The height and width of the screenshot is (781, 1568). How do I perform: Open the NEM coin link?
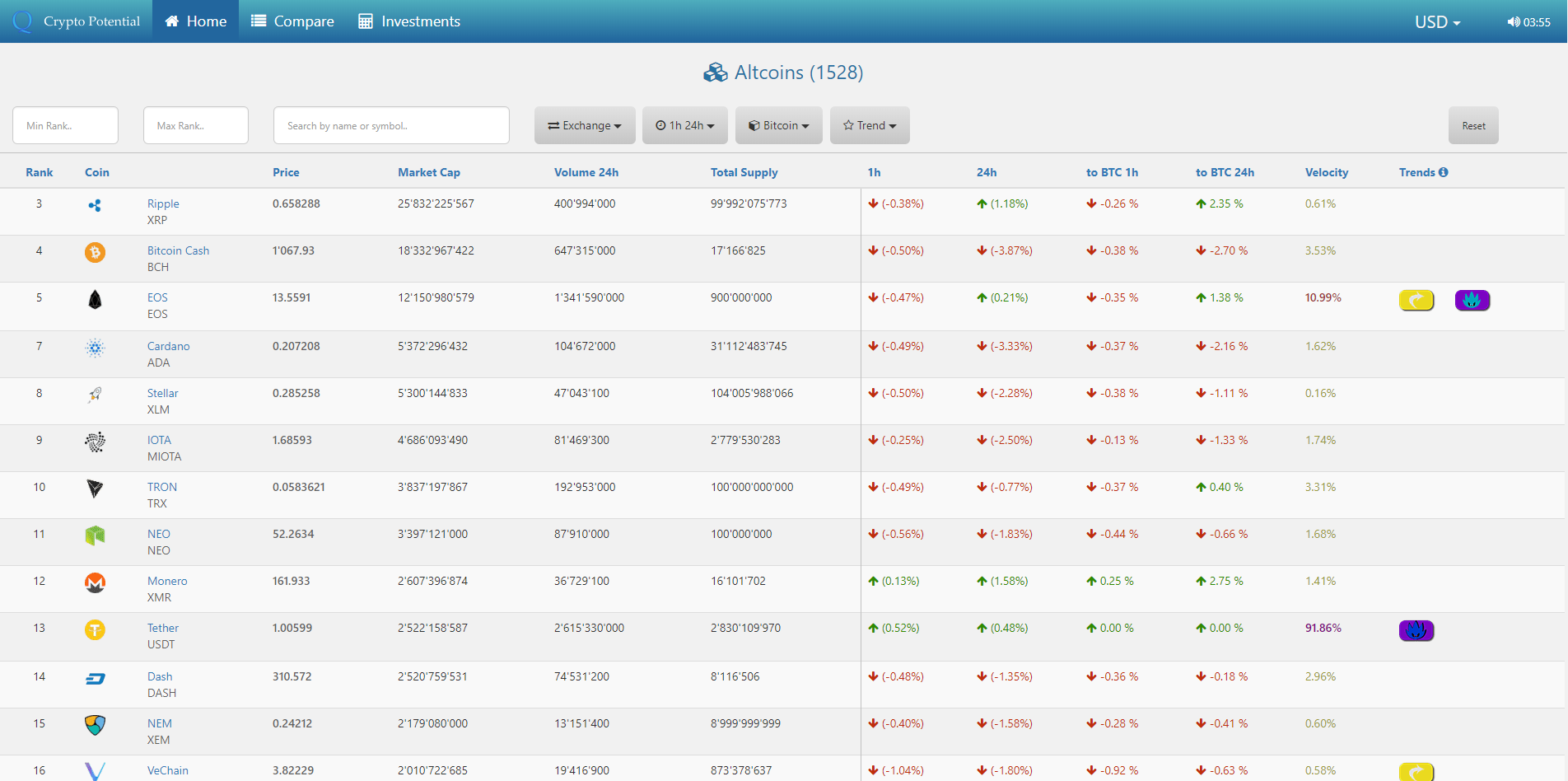[x=160, y=723]
